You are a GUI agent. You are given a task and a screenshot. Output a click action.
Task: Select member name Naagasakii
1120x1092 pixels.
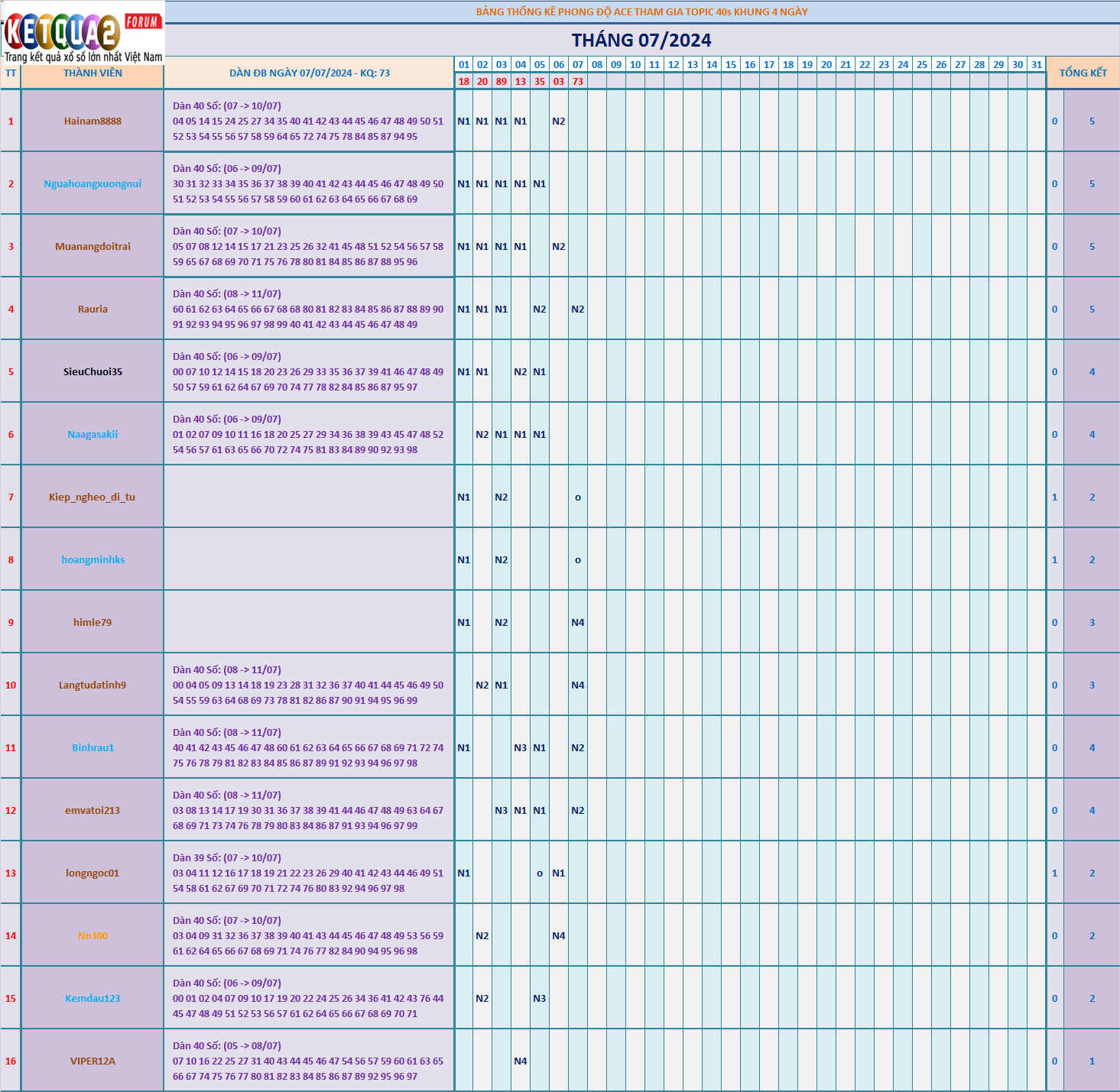[93, 434]
